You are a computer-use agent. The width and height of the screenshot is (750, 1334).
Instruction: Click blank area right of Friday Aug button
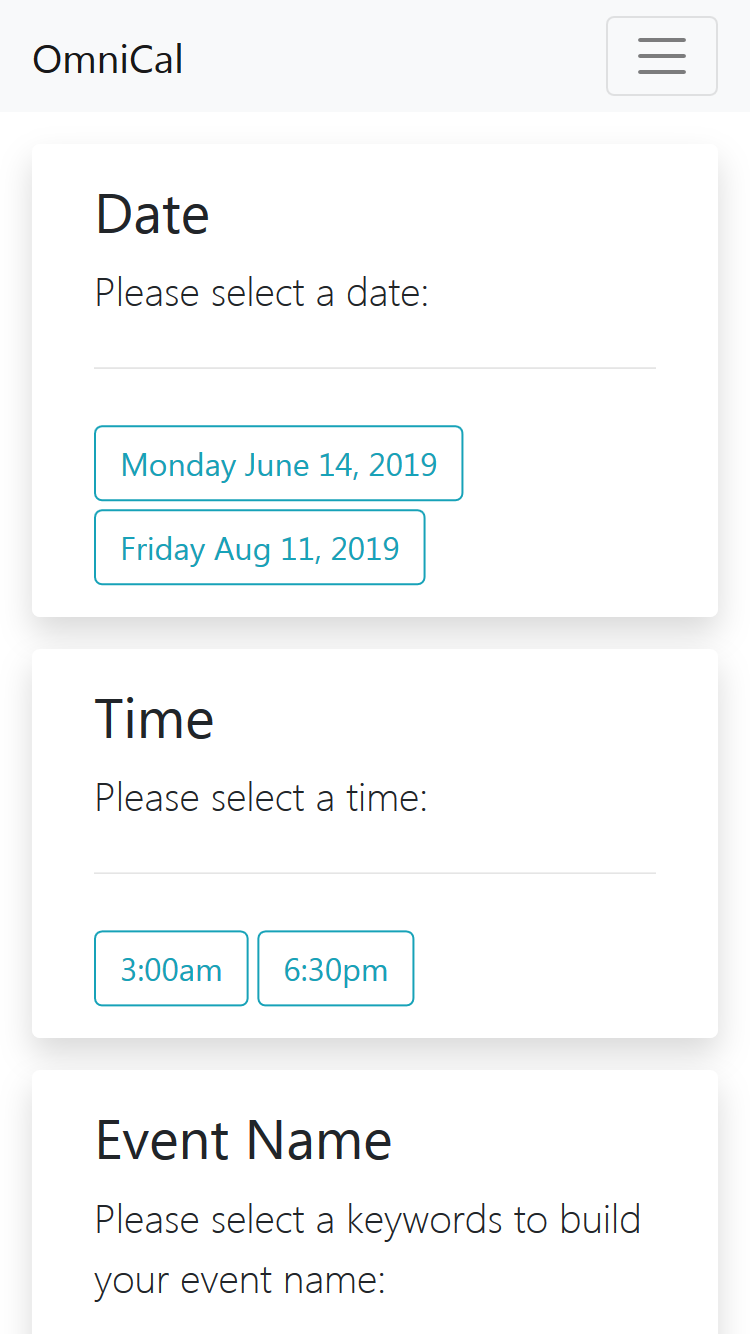541,547
